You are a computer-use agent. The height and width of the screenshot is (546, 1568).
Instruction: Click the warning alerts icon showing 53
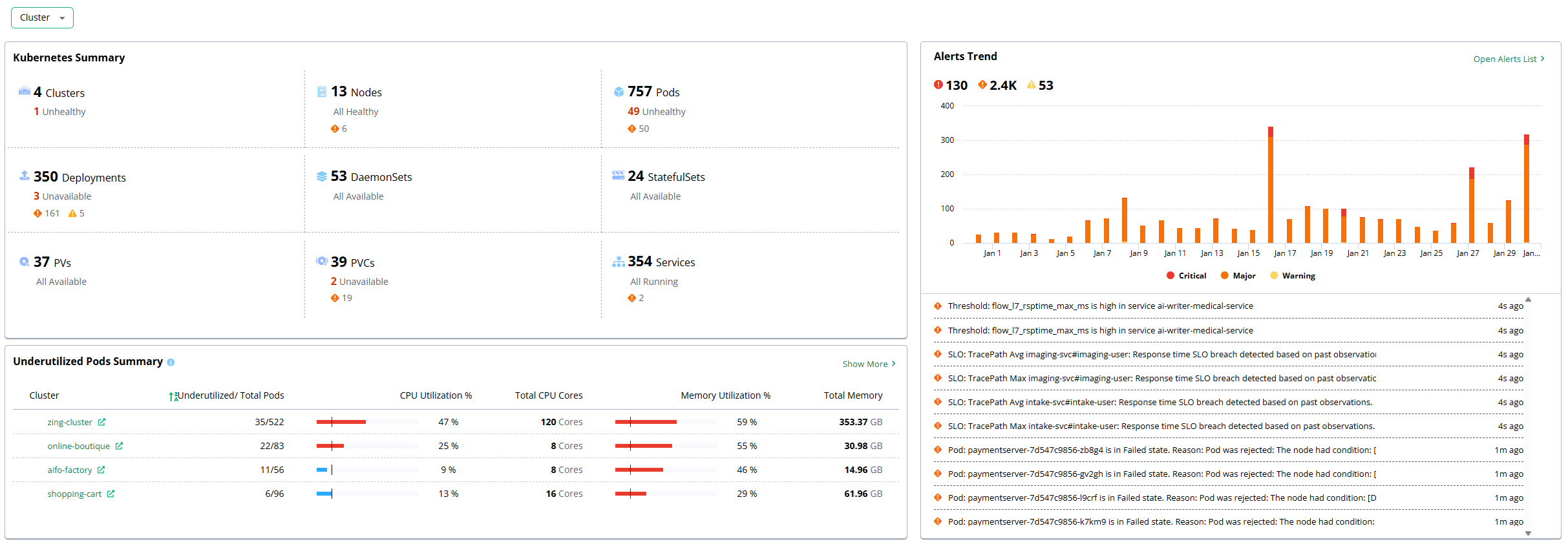click(x=1031, y=85)
